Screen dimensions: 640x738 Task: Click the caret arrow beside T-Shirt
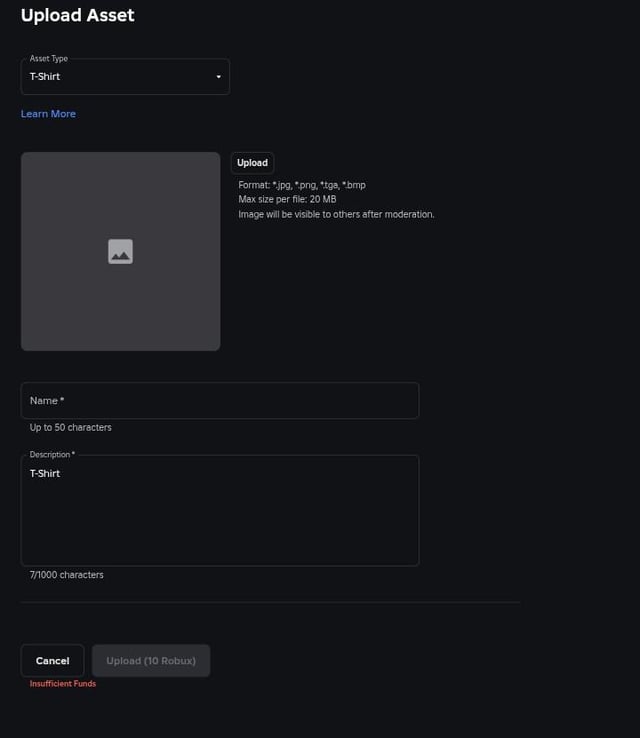tap(218, 77)
